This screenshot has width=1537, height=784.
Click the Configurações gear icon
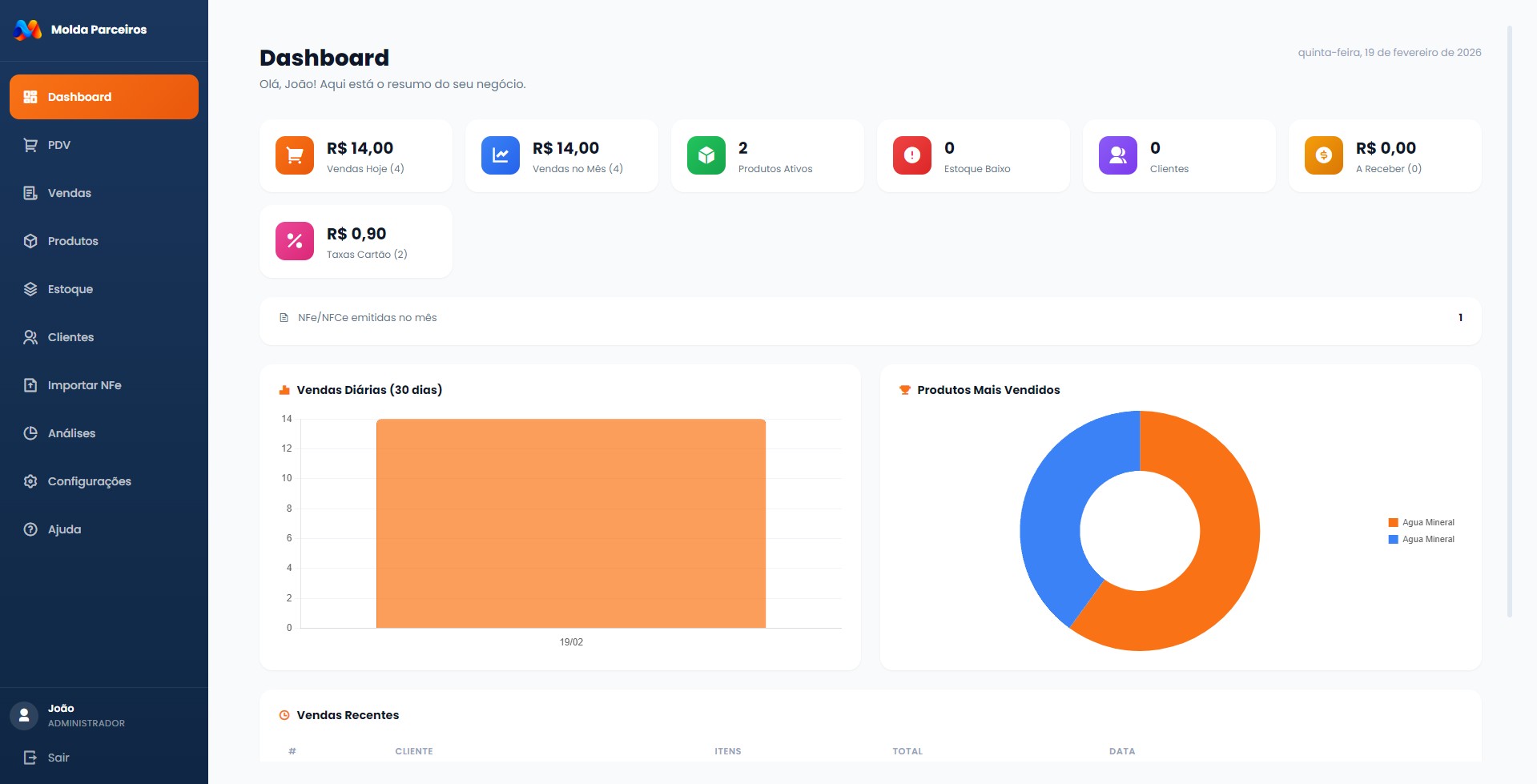click(30, 481)
